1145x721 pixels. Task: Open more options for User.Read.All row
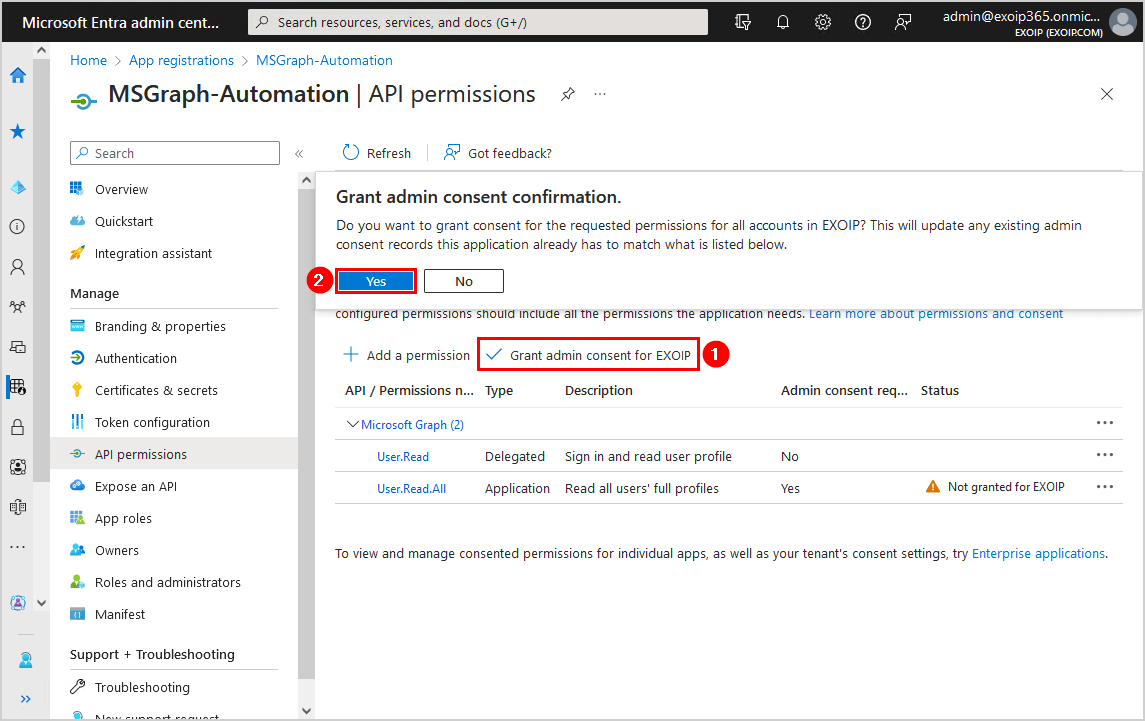coord(1104,487)
